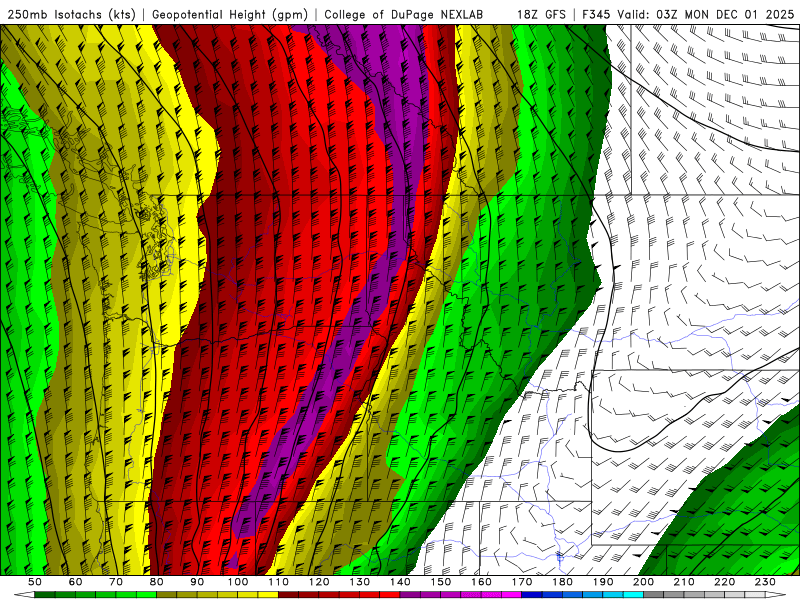800x600 pixels.
Task: Click the 180 label on the color scale
Action: [x=562, y=582]
